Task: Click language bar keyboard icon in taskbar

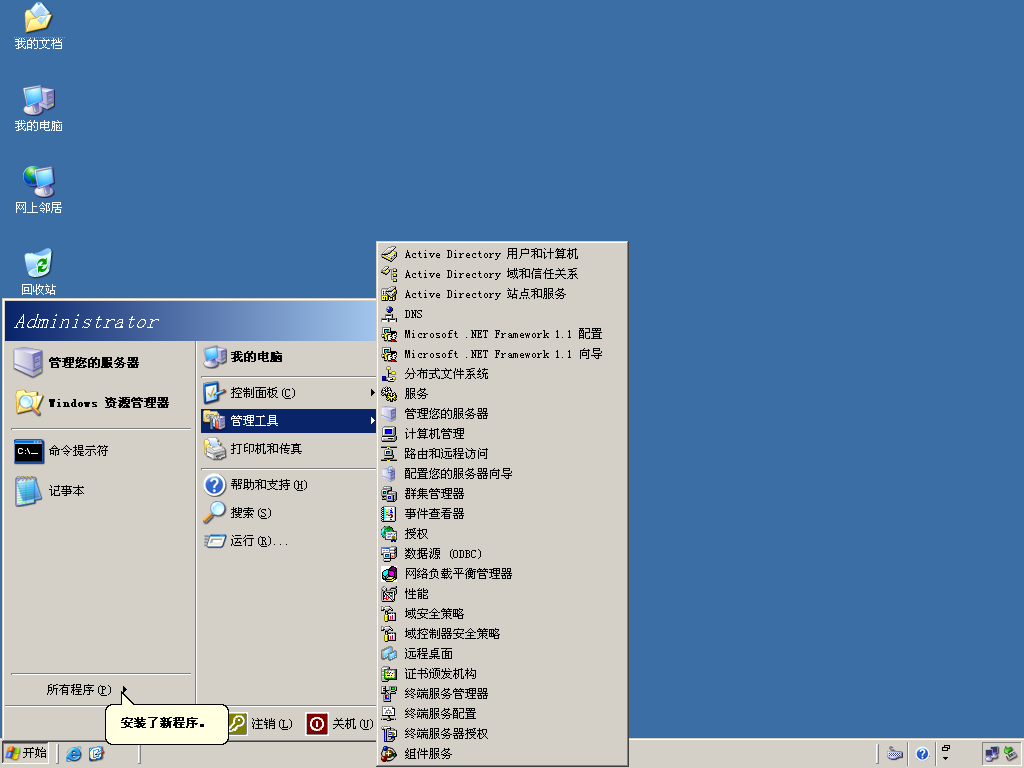Action: coord(895,754)
